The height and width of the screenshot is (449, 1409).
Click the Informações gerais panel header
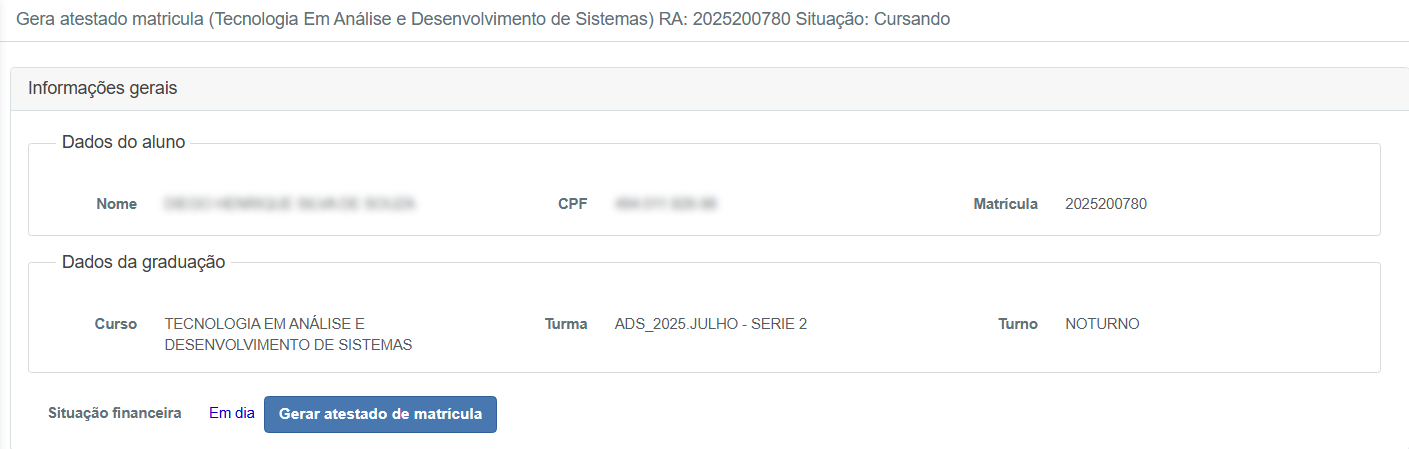(102, 88)
